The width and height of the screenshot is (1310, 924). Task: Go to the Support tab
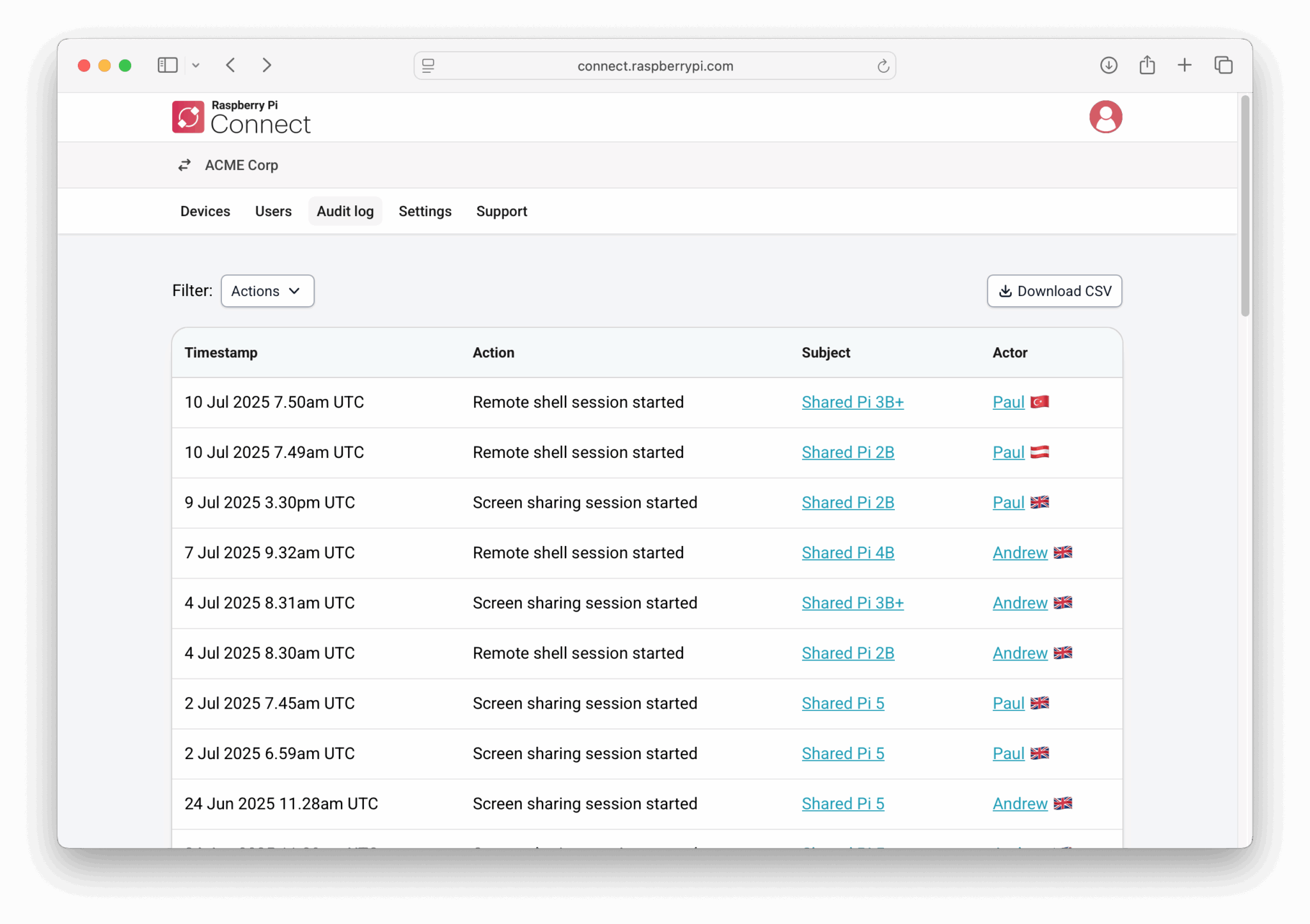coord(501,211)
